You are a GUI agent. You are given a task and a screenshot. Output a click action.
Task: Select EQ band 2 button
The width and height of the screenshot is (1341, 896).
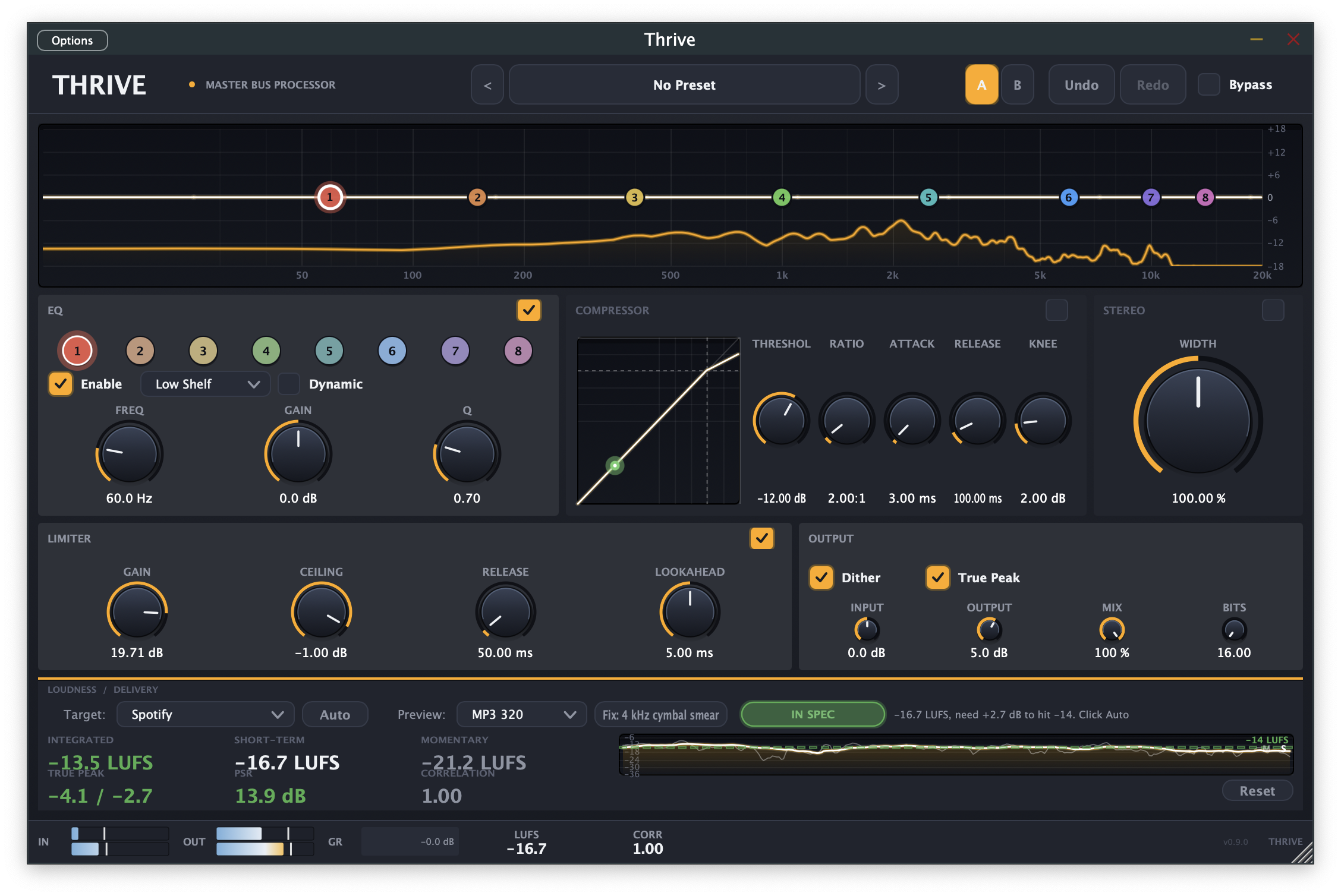[140, 351]
